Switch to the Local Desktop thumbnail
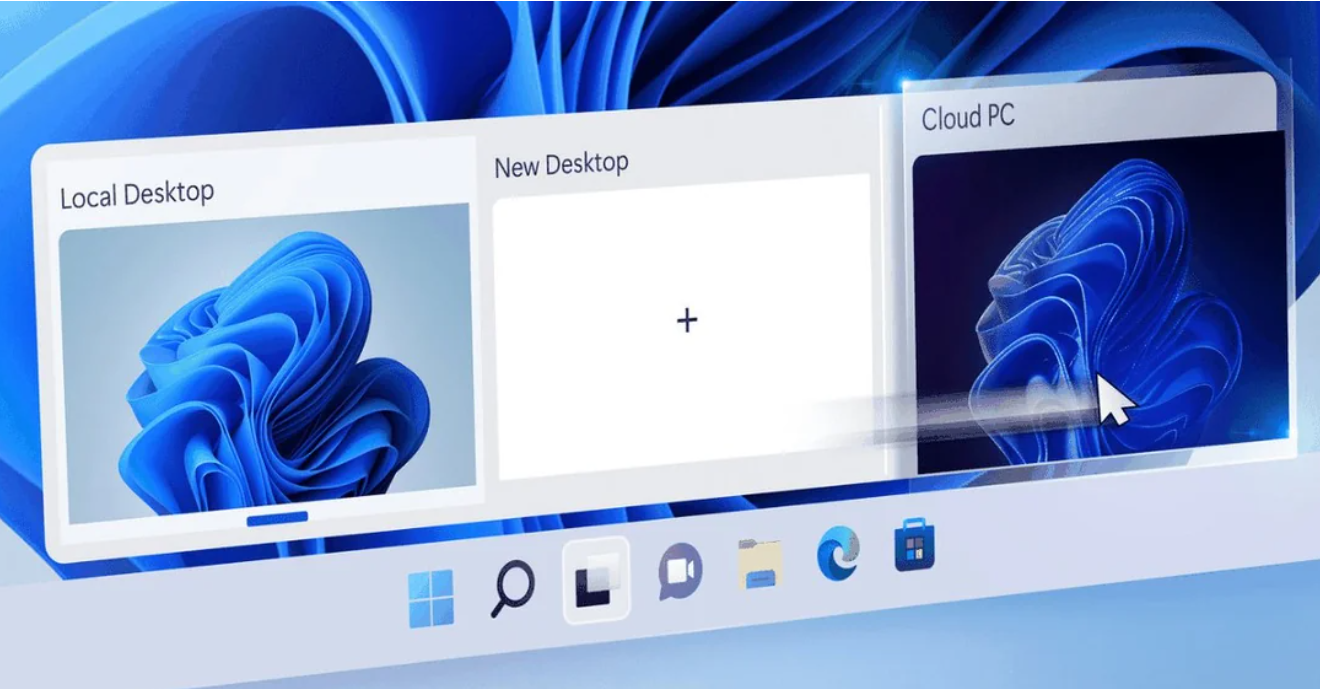 coord(265,365)
